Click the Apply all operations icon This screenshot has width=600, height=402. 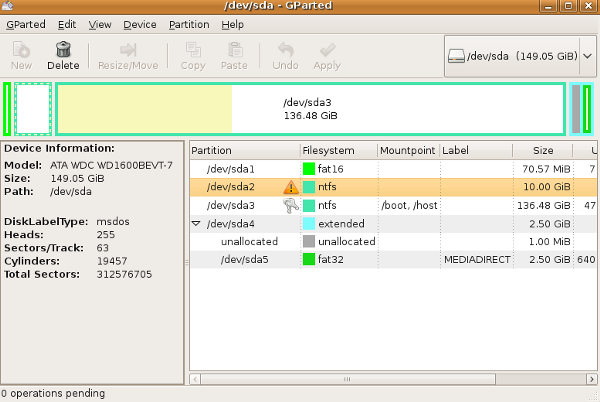click(x=327, y=50)
